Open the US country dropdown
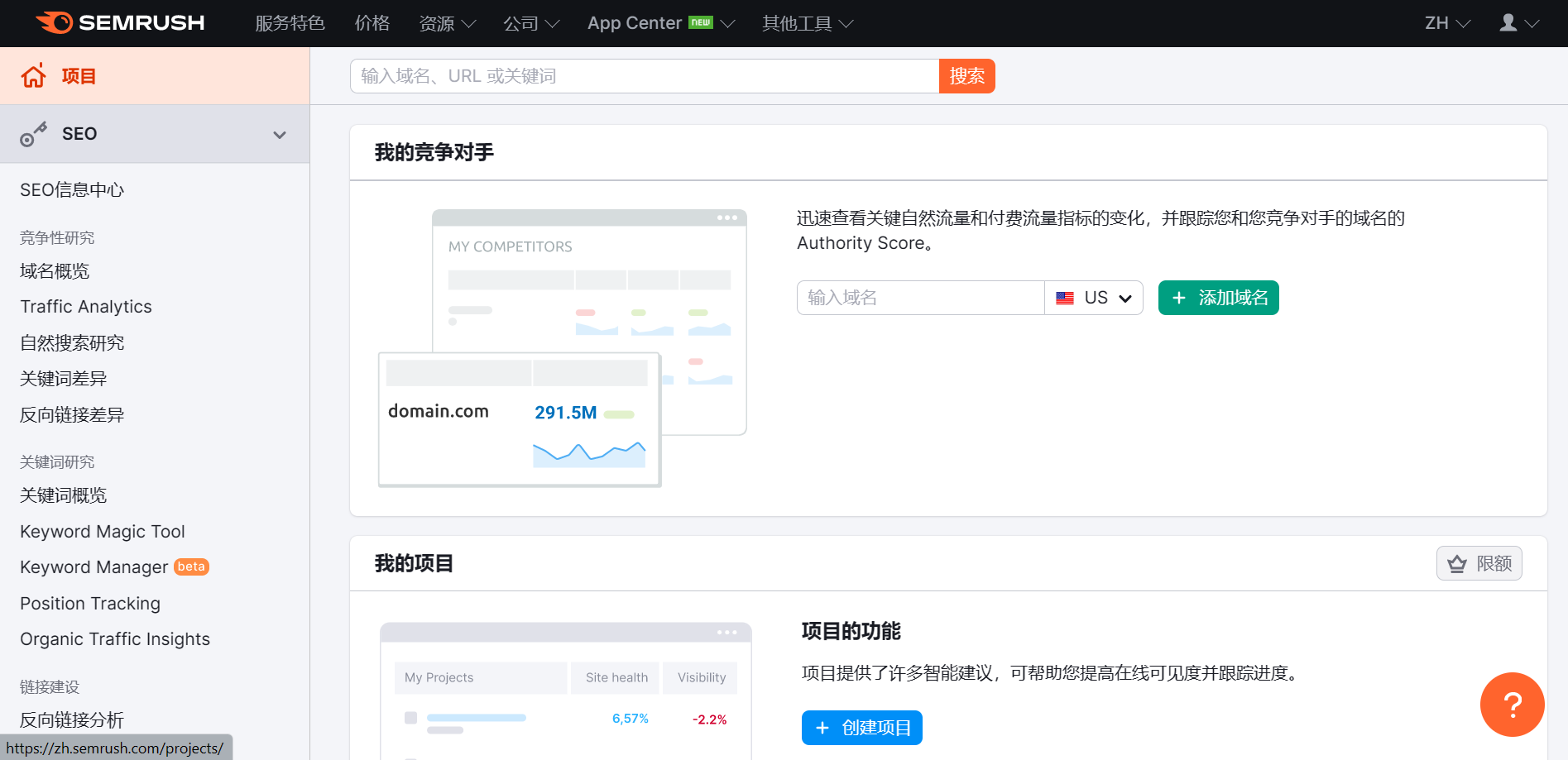Screen dimensions: 1568x760 coord(1094,298)
